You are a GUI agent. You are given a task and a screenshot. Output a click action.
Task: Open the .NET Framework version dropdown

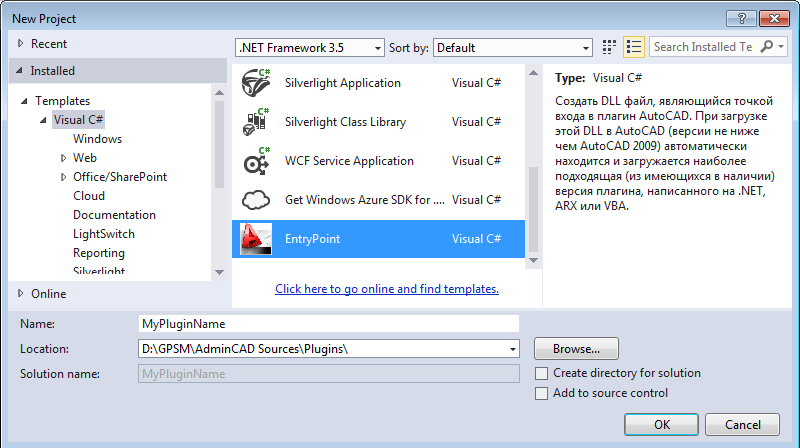click(310, 47)
